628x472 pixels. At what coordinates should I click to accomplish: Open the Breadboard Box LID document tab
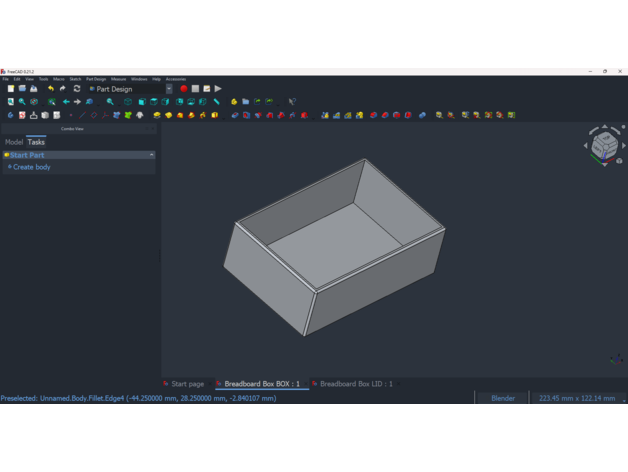(x=355, y=384)
